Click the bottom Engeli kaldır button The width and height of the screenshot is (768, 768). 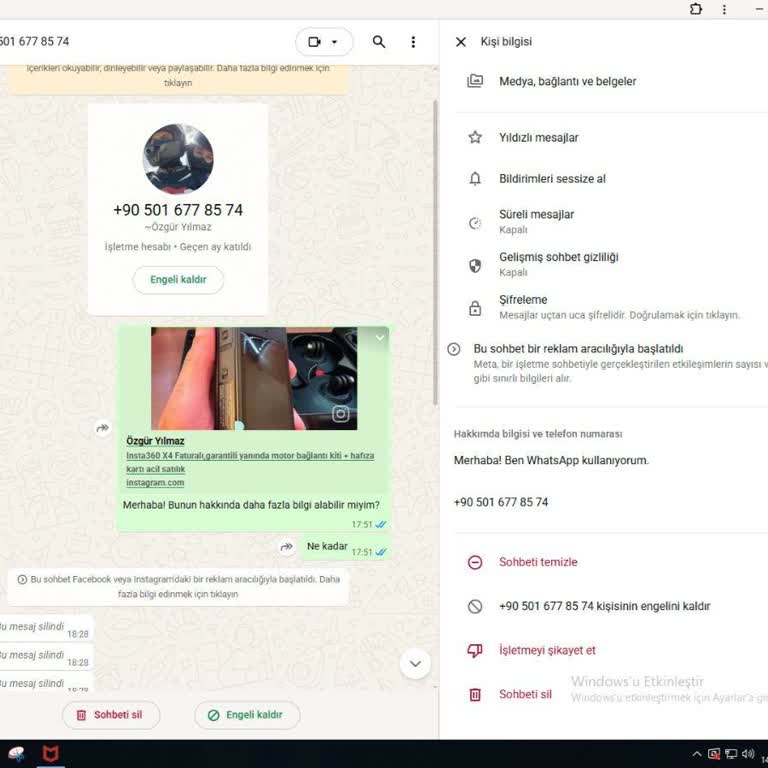point(247,715)
